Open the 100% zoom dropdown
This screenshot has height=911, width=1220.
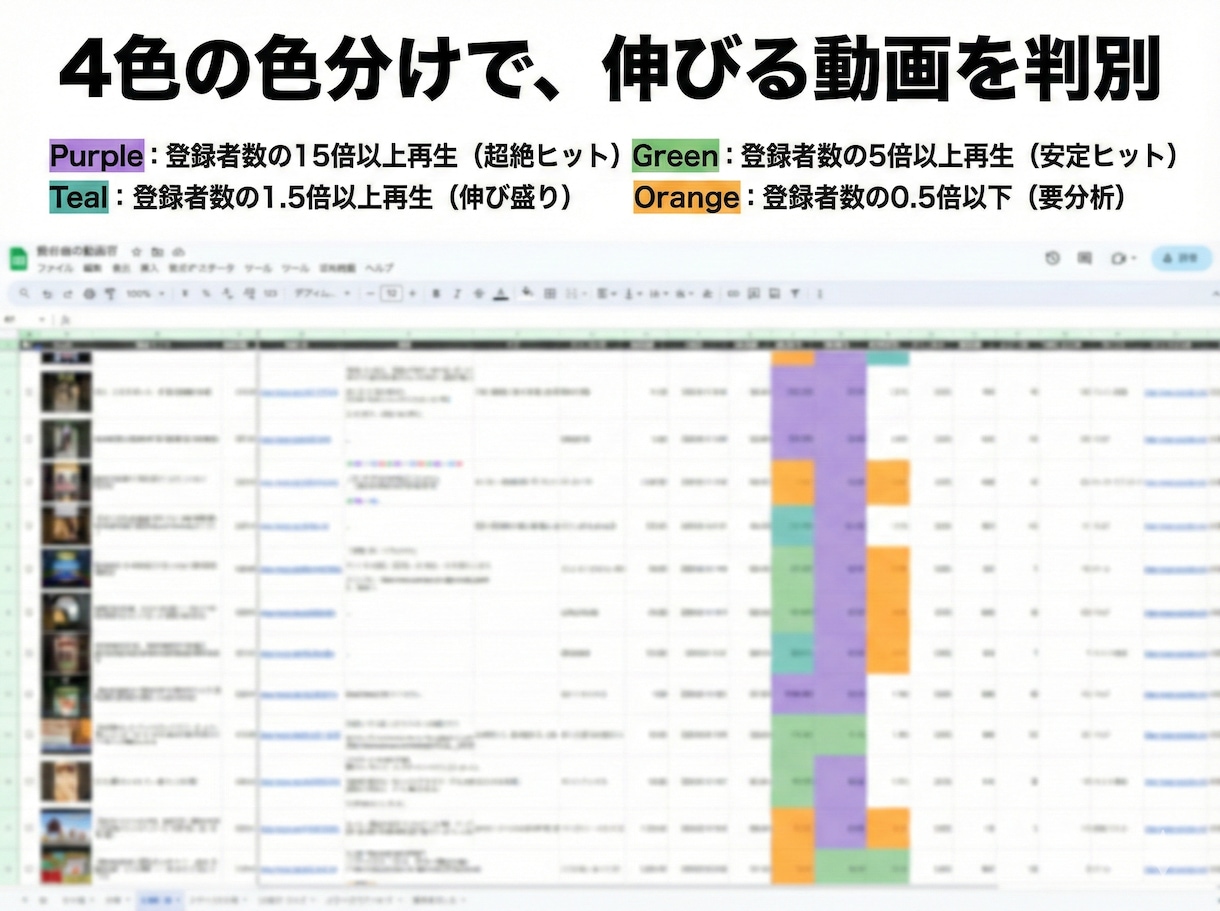pos(145,293)
